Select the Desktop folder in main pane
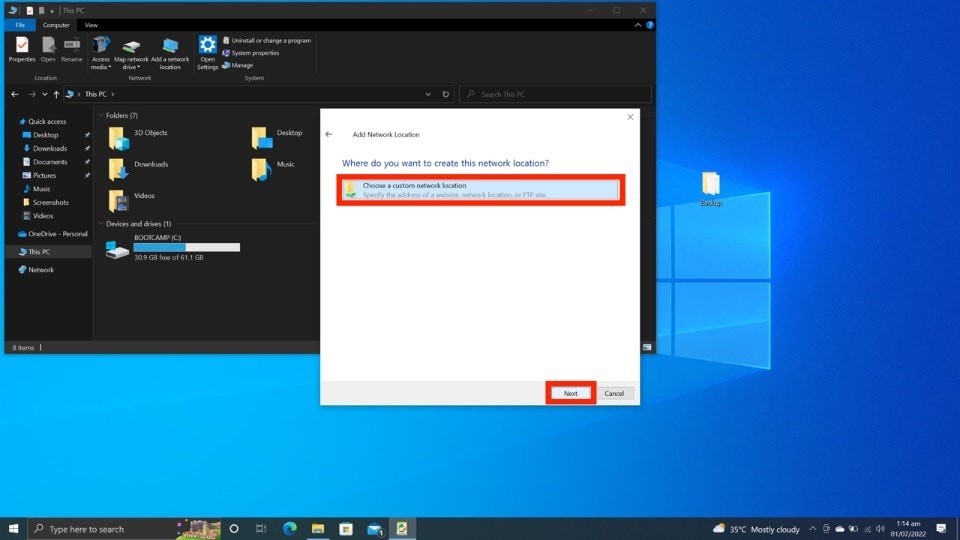Image resolution: width=960 pixels, height=540 pixels. coord(277,138)
